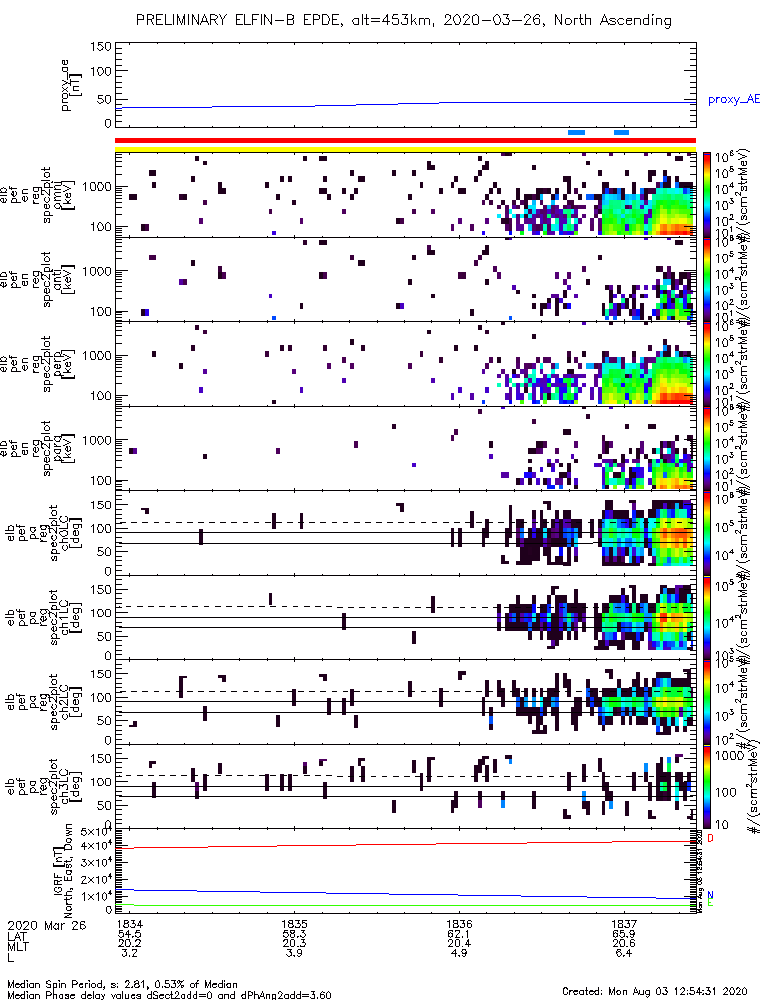Click the MLT value 20.4
The image size is (775, 1000).
(459, 943)
